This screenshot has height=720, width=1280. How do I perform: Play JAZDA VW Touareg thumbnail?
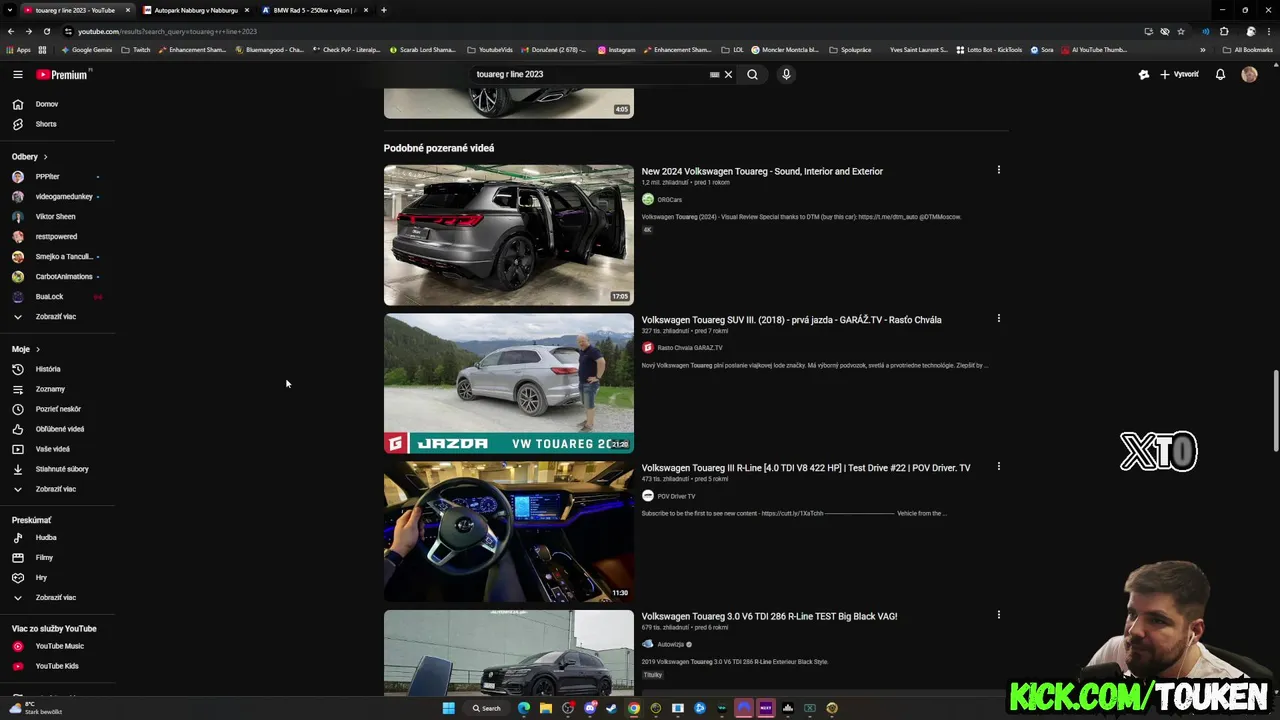click(508, 383)
